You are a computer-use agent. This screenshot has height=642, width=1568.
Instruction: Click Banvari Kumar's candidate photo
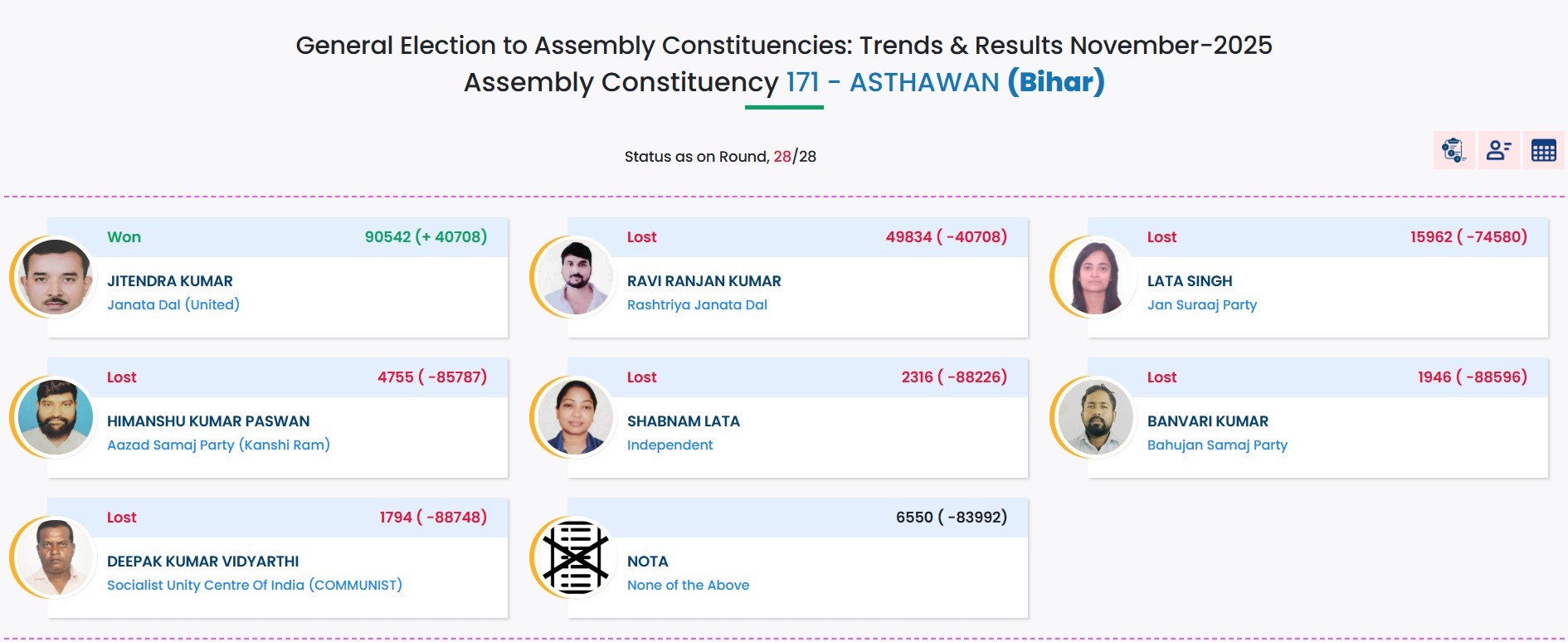tap(1096, 418)
